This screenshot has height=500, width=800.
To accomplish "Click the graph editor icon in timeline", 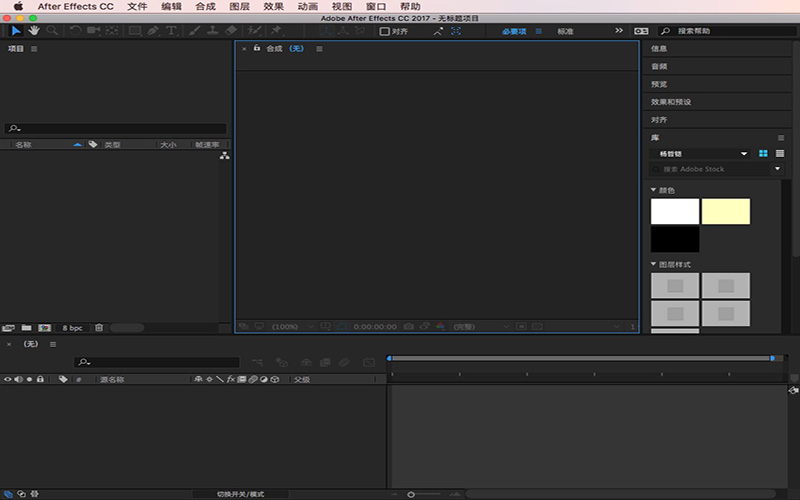I will tap(369, 362).
